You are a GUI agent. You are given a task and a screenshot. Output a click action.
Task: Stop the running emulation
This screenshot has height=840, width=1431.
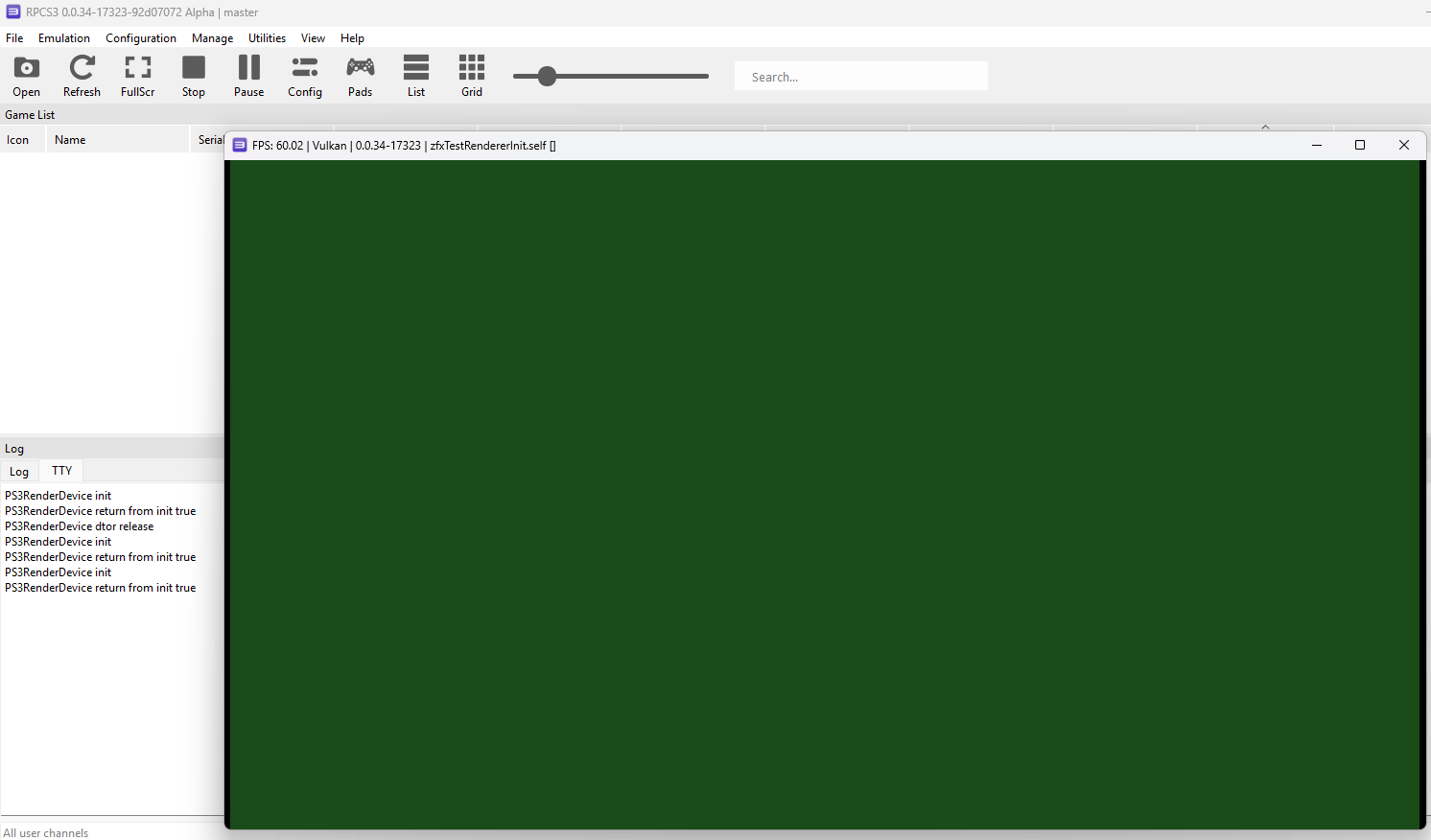pyautogui.click(x=194, y=76)
